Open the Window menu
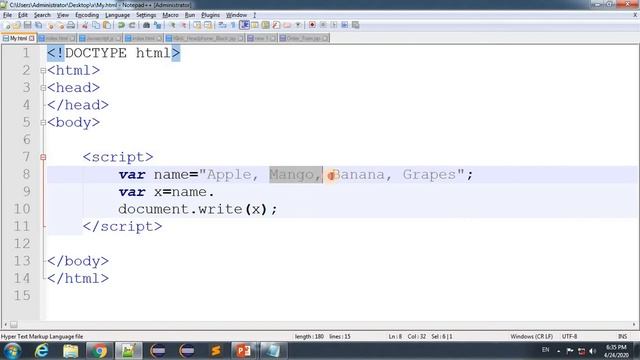Image resolution: width=640 pixels, height=360 pixels. tap(236, 15)
